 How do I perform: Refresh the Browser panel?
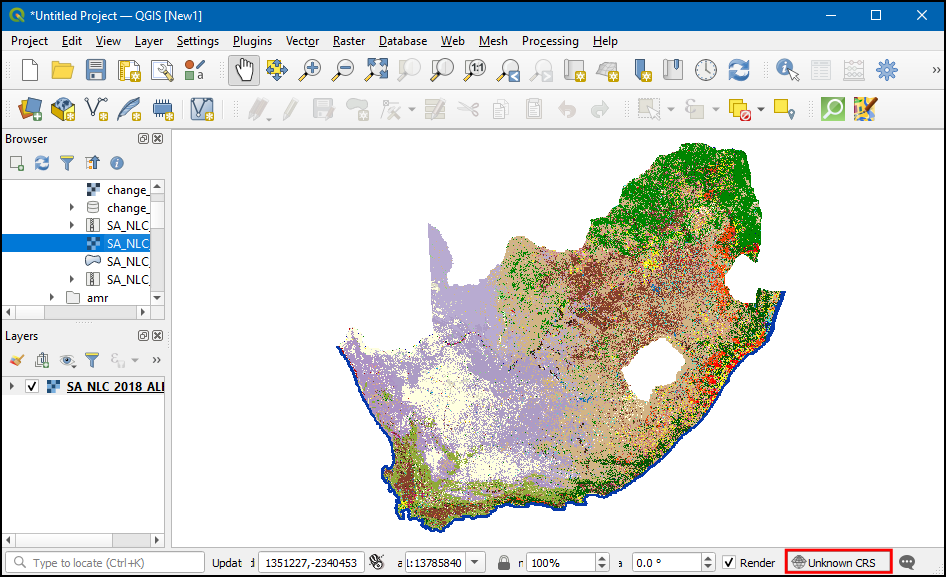[42, 162]
